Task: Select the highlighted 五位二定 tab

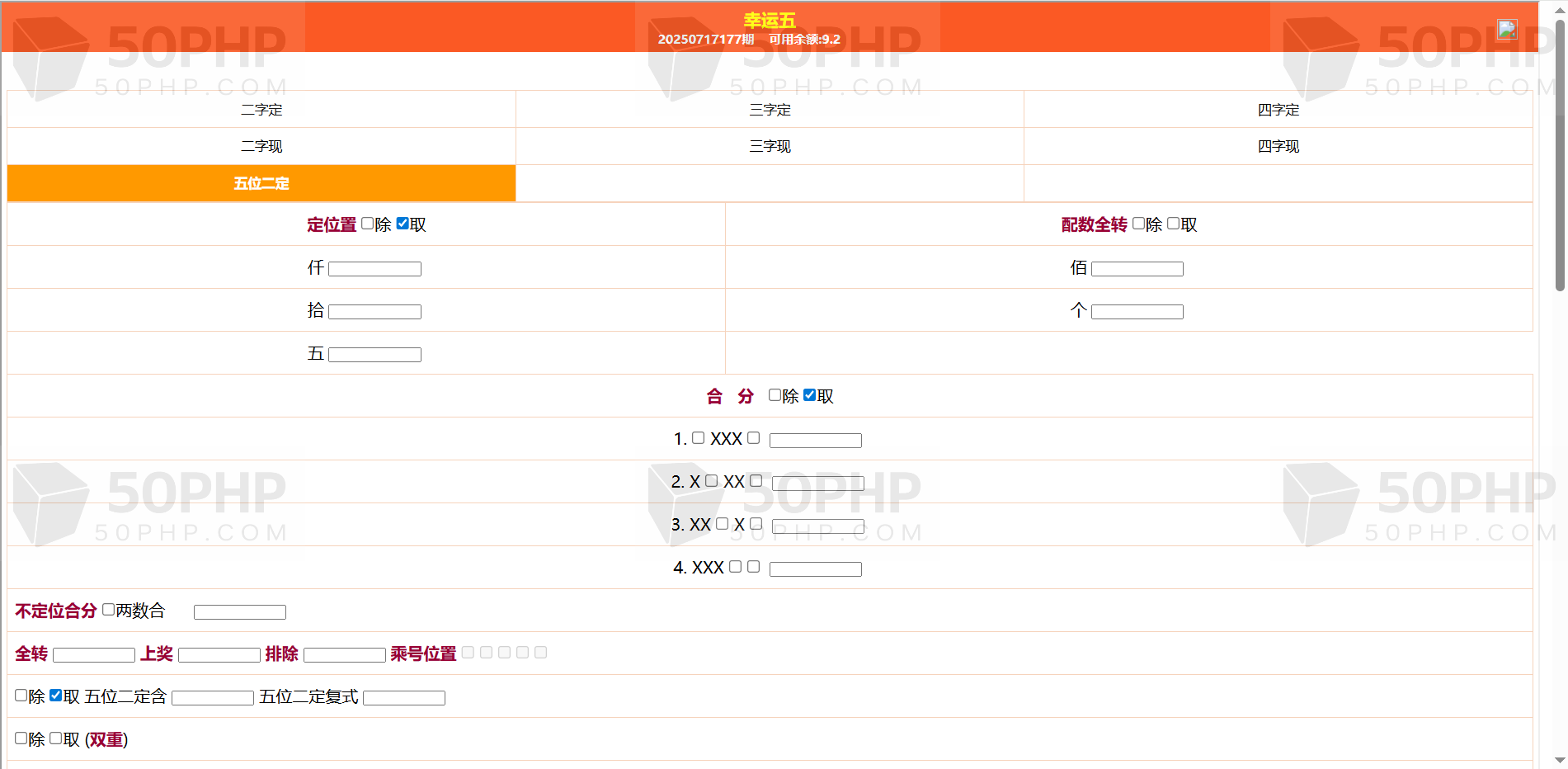Action: click(261, 183)
